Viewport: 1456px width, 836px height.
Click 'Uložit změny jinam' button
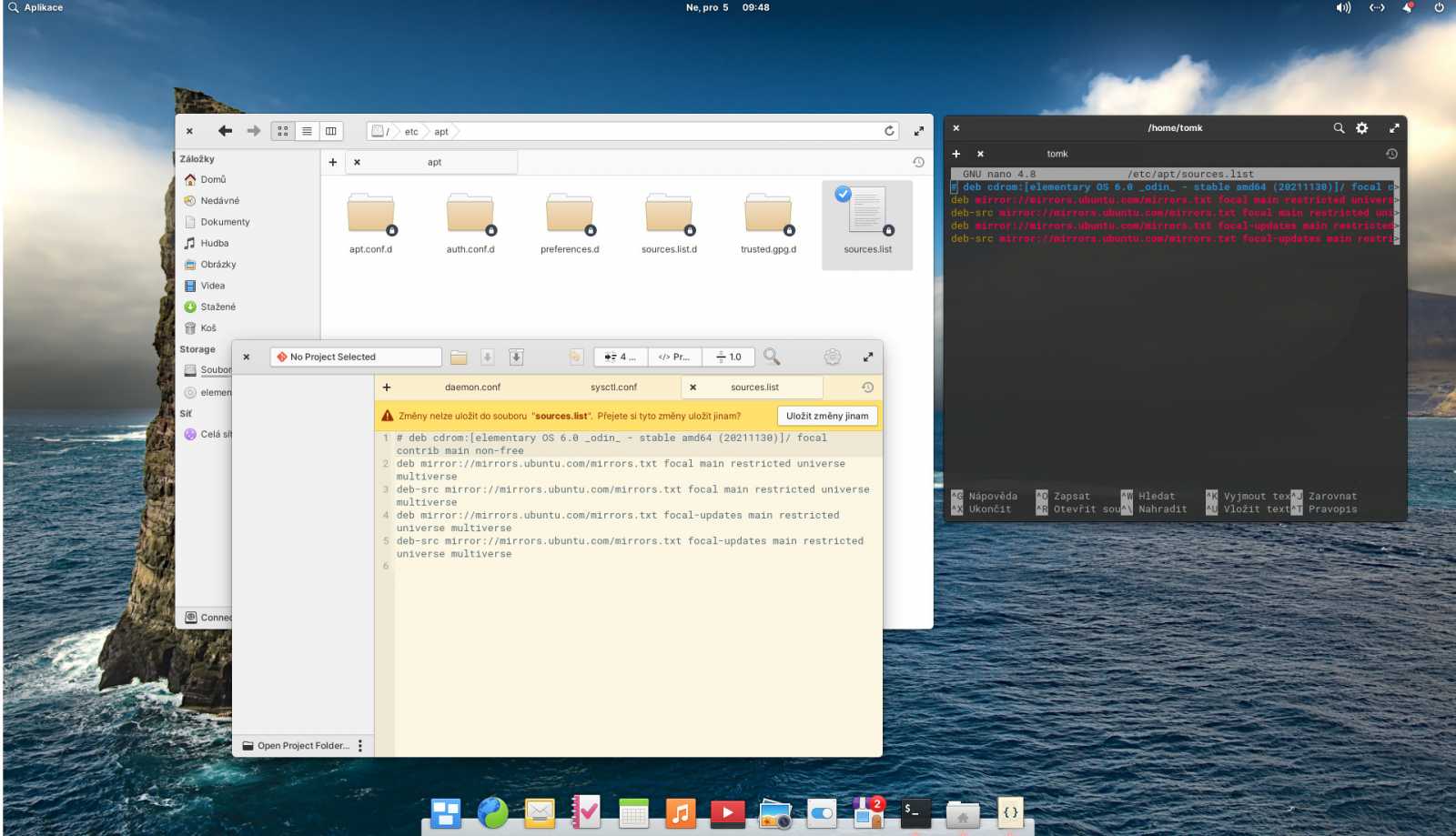(827, 416)
